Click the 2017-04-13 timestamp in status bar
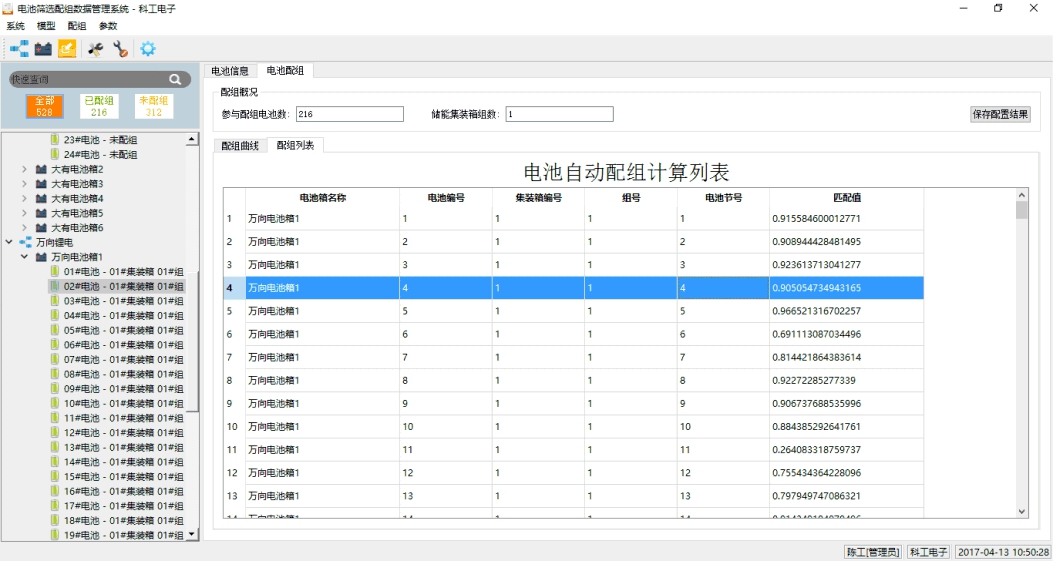This screenshot has width=1053, height=561. tap(1001, 552)
